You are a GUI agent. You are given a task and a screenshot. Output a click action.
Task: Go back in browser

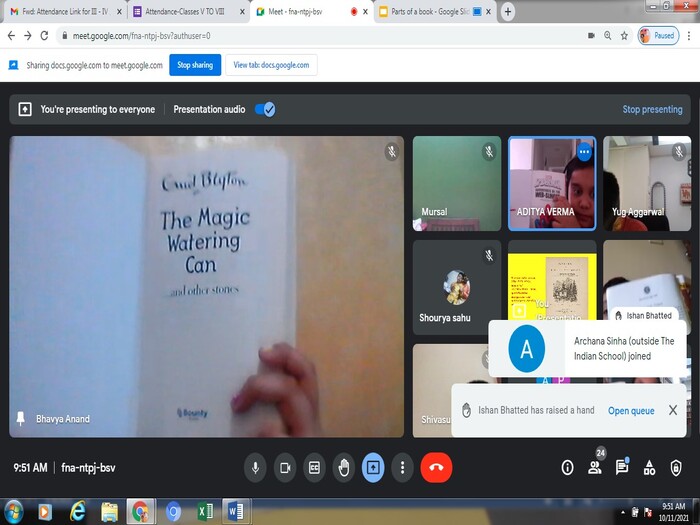coord(11,36)
